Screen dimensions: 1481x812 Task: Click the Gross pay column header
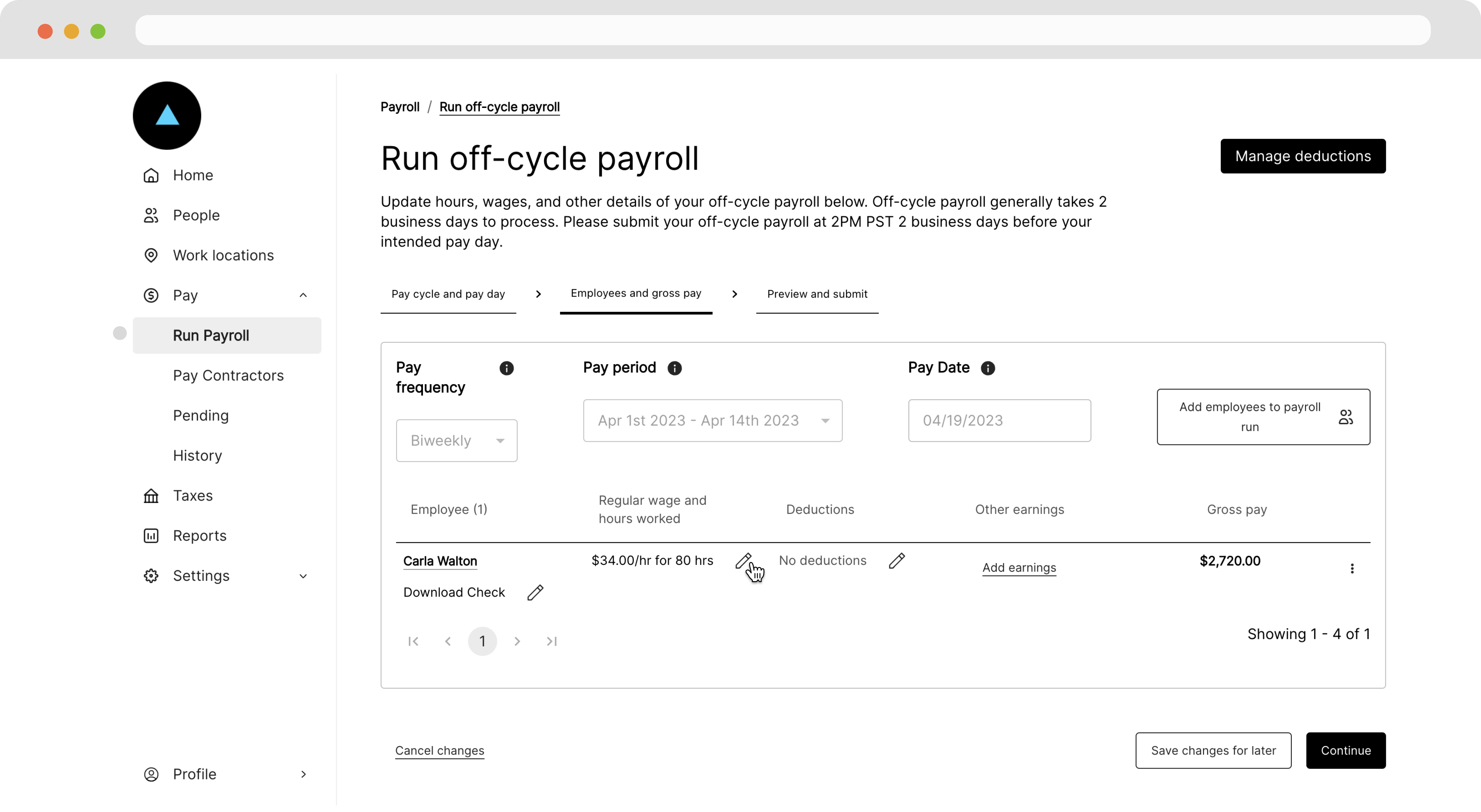(x=1237, y=510)
